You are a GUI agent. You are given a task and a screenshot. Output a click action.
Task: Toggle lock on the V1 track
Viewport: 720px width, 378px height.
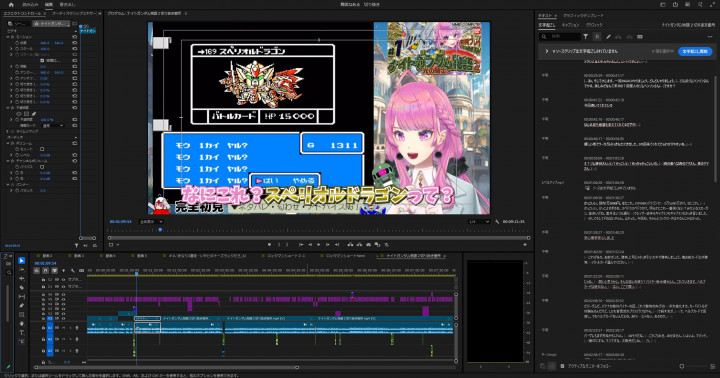[43, 318]
